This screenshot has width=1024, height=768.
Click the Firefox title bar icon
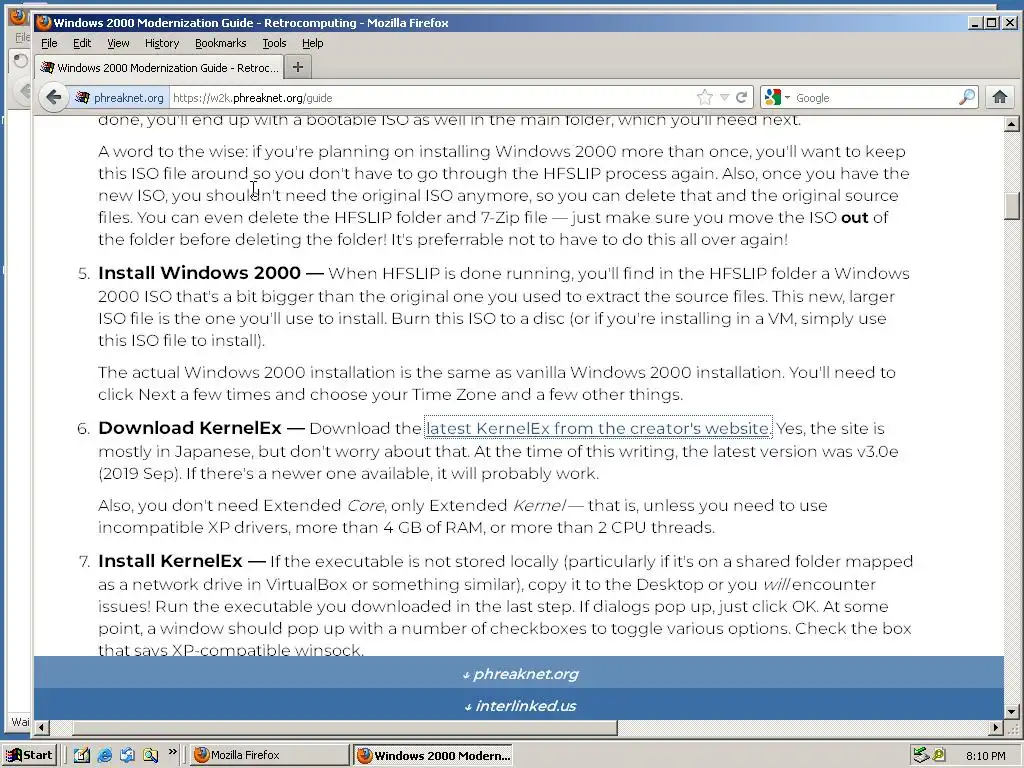pyautogui.click(x=44, y=23)
